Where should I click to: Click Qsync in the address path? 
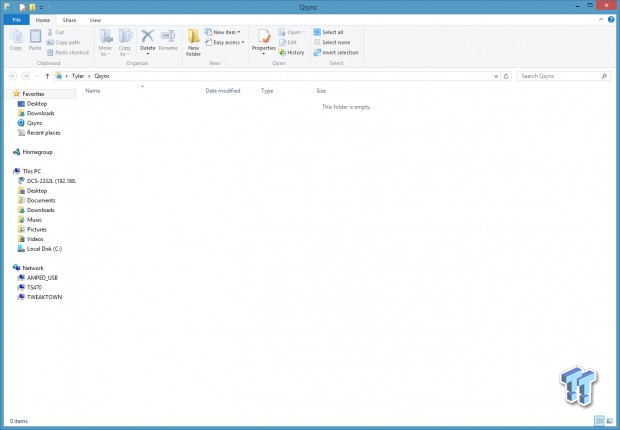coord(102,76)
